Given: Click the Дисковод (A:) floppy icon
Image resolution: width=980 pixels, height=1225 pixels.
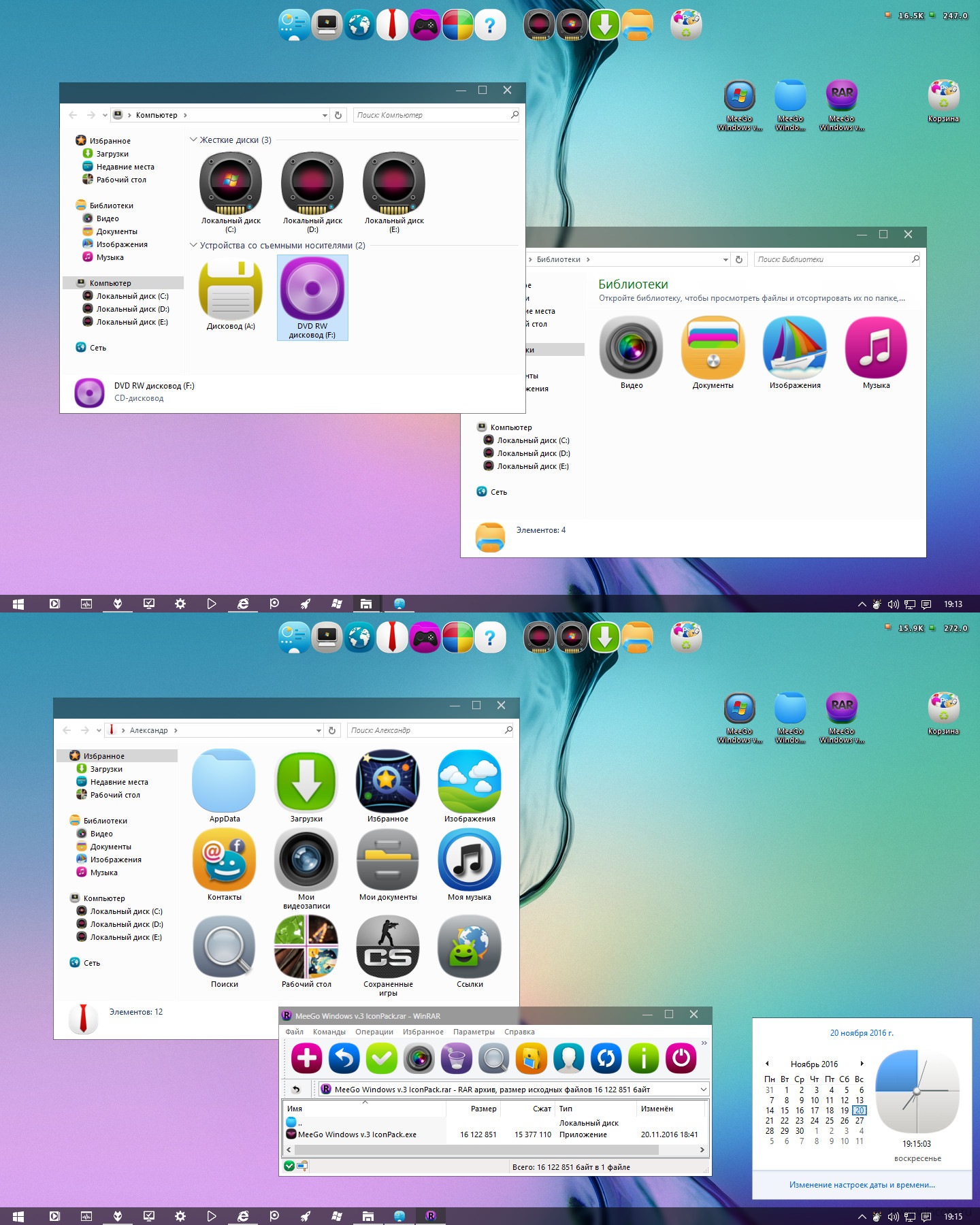Looking at the screenshot, I should tap(231, 295).
